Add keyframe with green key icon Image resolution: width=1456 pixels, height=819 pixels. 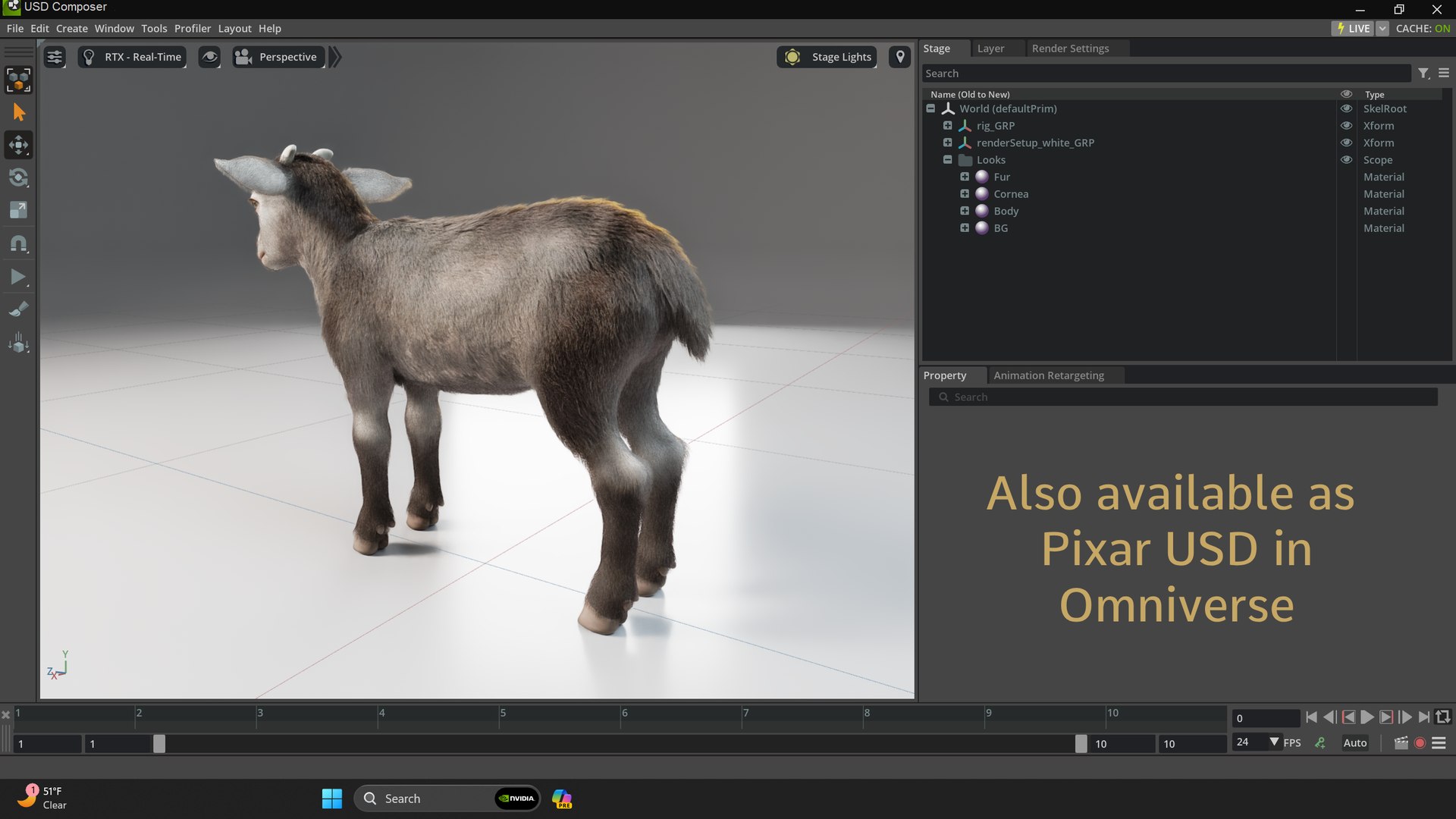[1320, 743]
